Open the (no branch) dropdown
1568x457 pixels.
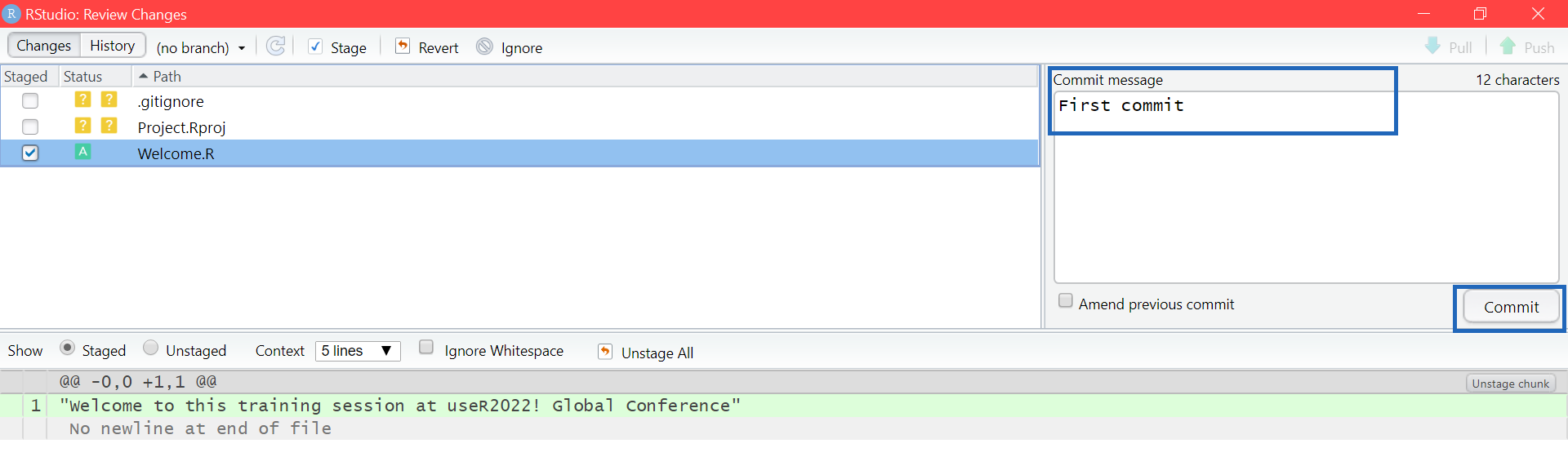point(201,47)
